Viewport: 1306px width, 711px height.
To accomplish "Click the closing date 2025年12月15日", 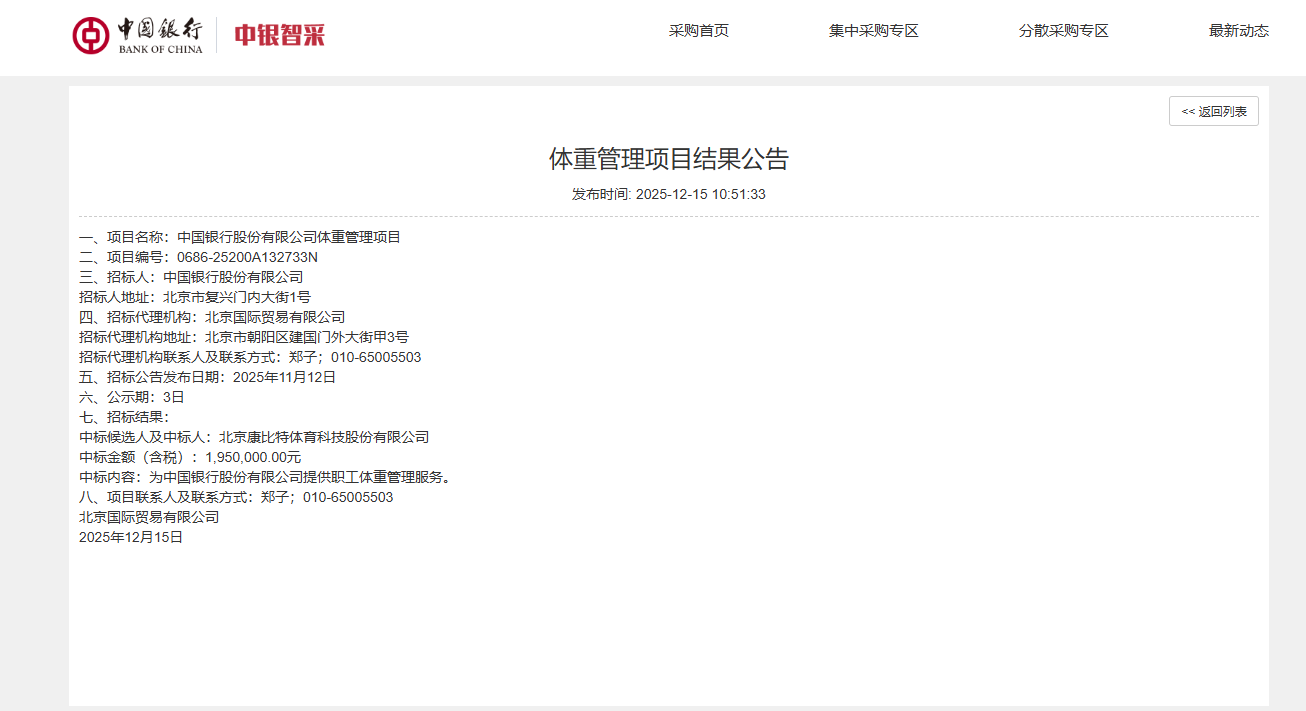I will click(131, 537).
